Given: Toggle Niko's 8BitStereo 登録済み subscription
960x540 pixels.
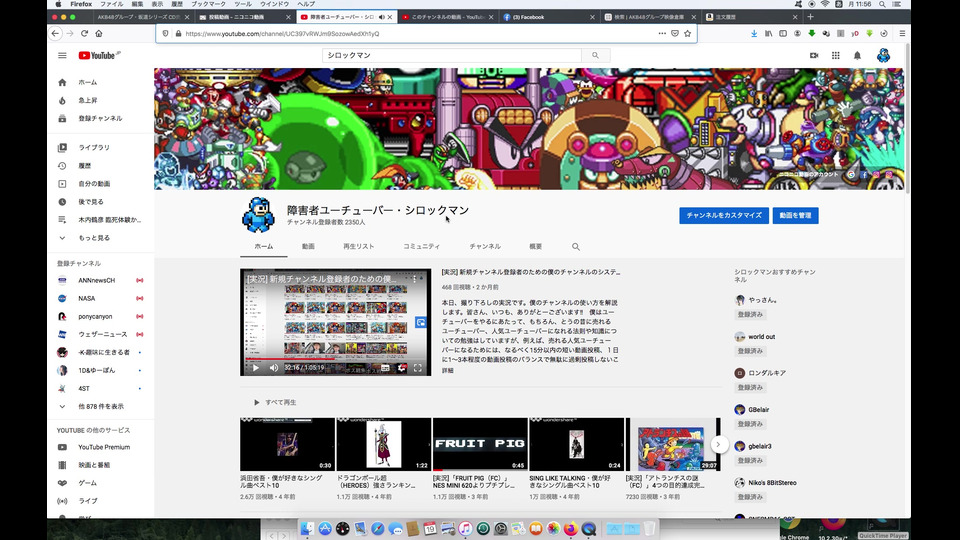Looking at the screenshot, I should coord(750,497).
